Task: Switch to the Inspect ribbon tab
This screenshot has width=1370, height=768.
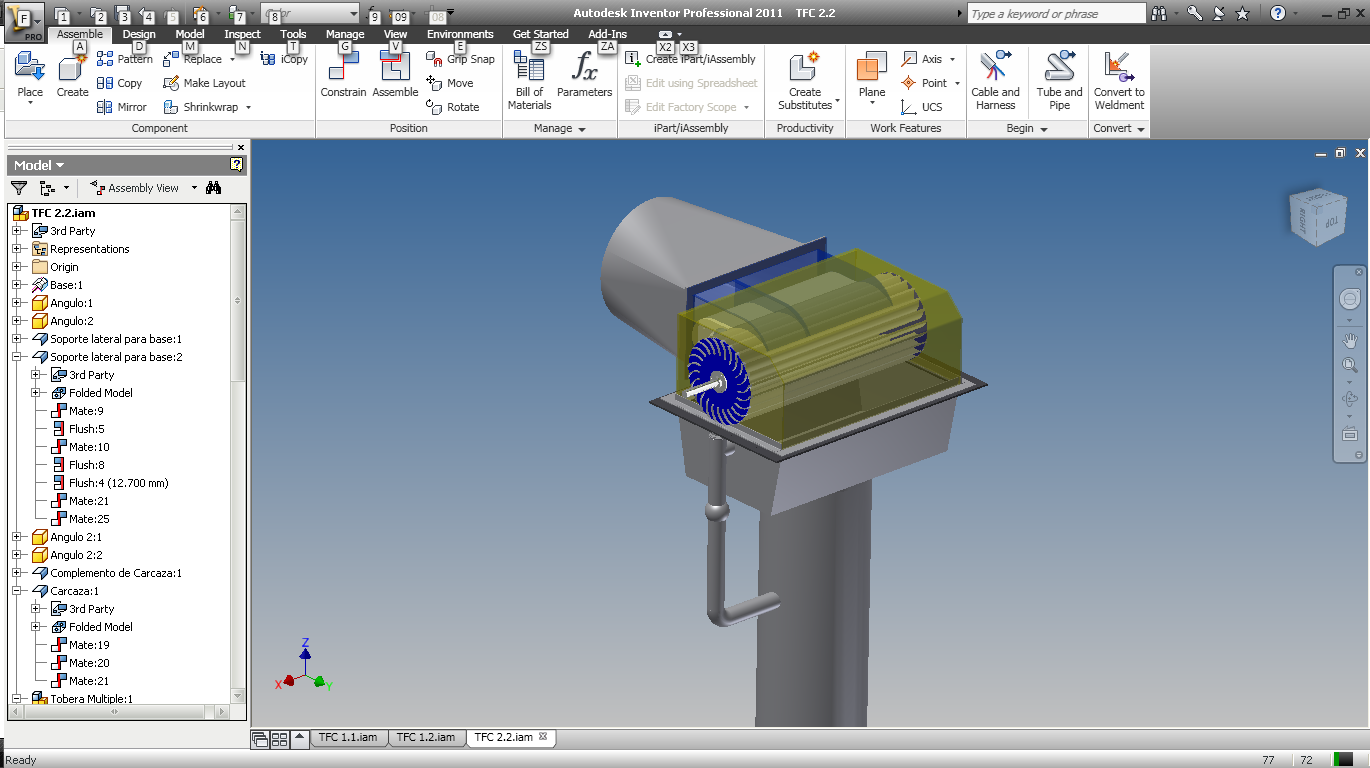Action: pyautogui.click(x=242, y=34)
